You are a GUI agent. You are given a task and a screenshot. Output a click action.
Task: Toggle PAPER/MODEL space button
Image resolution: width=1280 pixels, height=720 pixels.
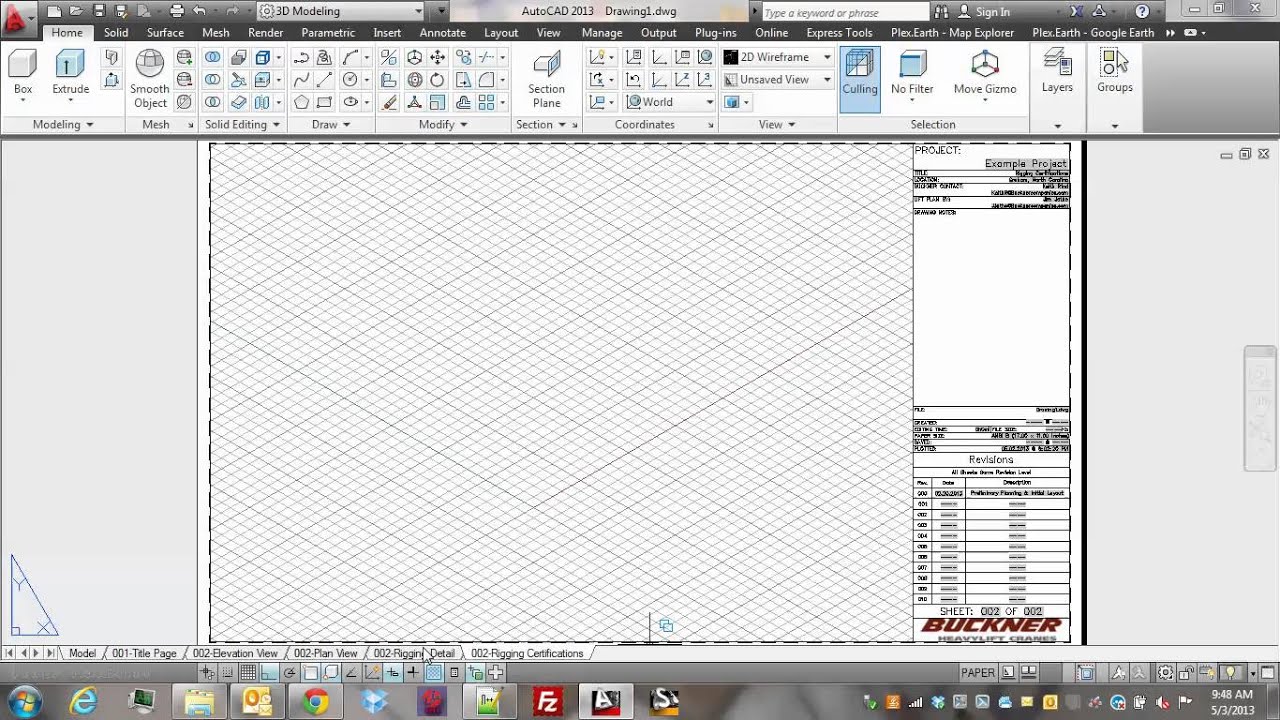point(978,673)
